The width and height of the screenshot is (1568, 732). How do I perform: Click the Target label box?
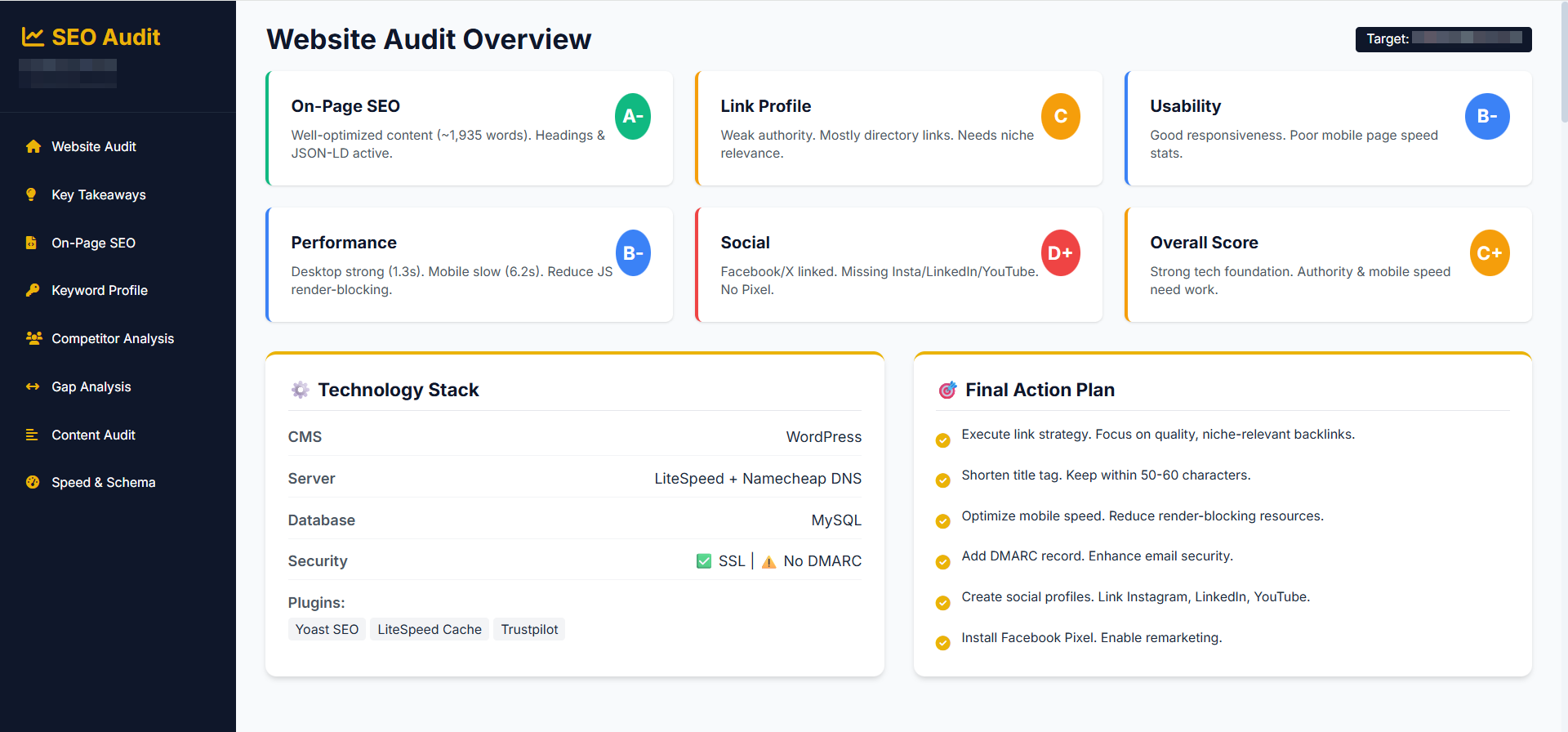pyautogui.click(x=1443, y=38)
